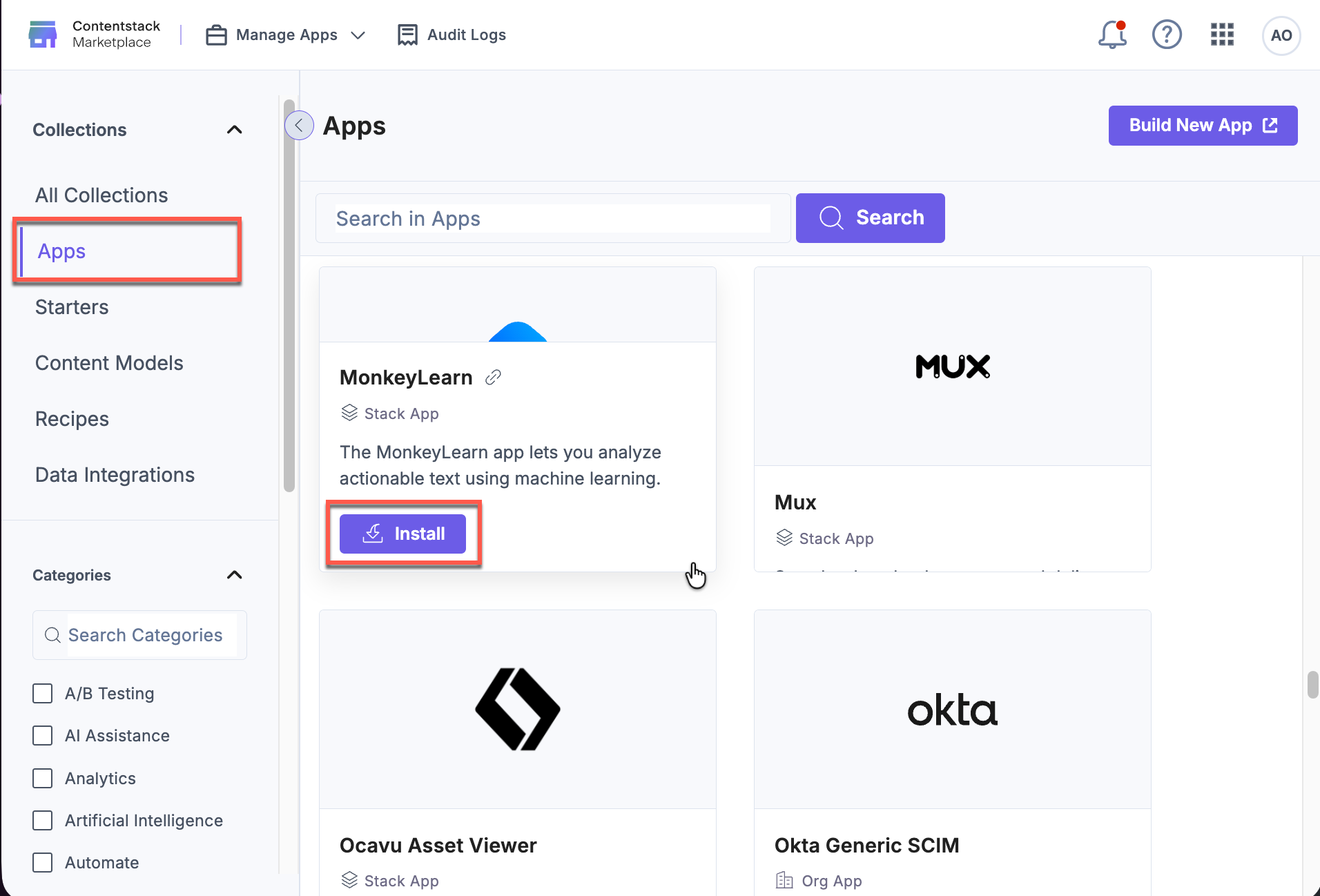Check the Analytics category checkbox
1320x896 pixels.
[x=43, y=778]
